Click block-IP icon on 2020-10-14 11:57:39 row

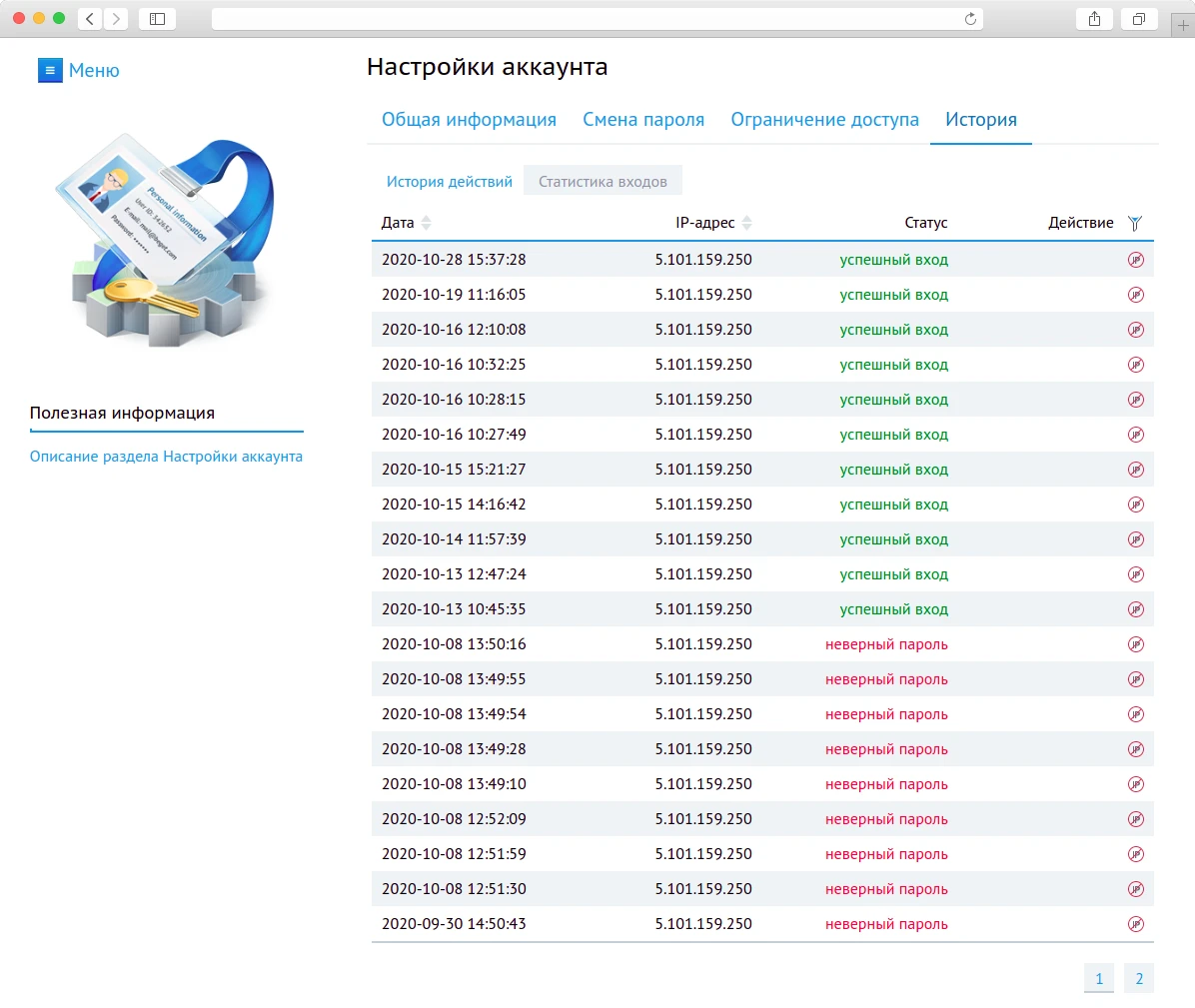pyautogui.click(x=1135, y=539)
